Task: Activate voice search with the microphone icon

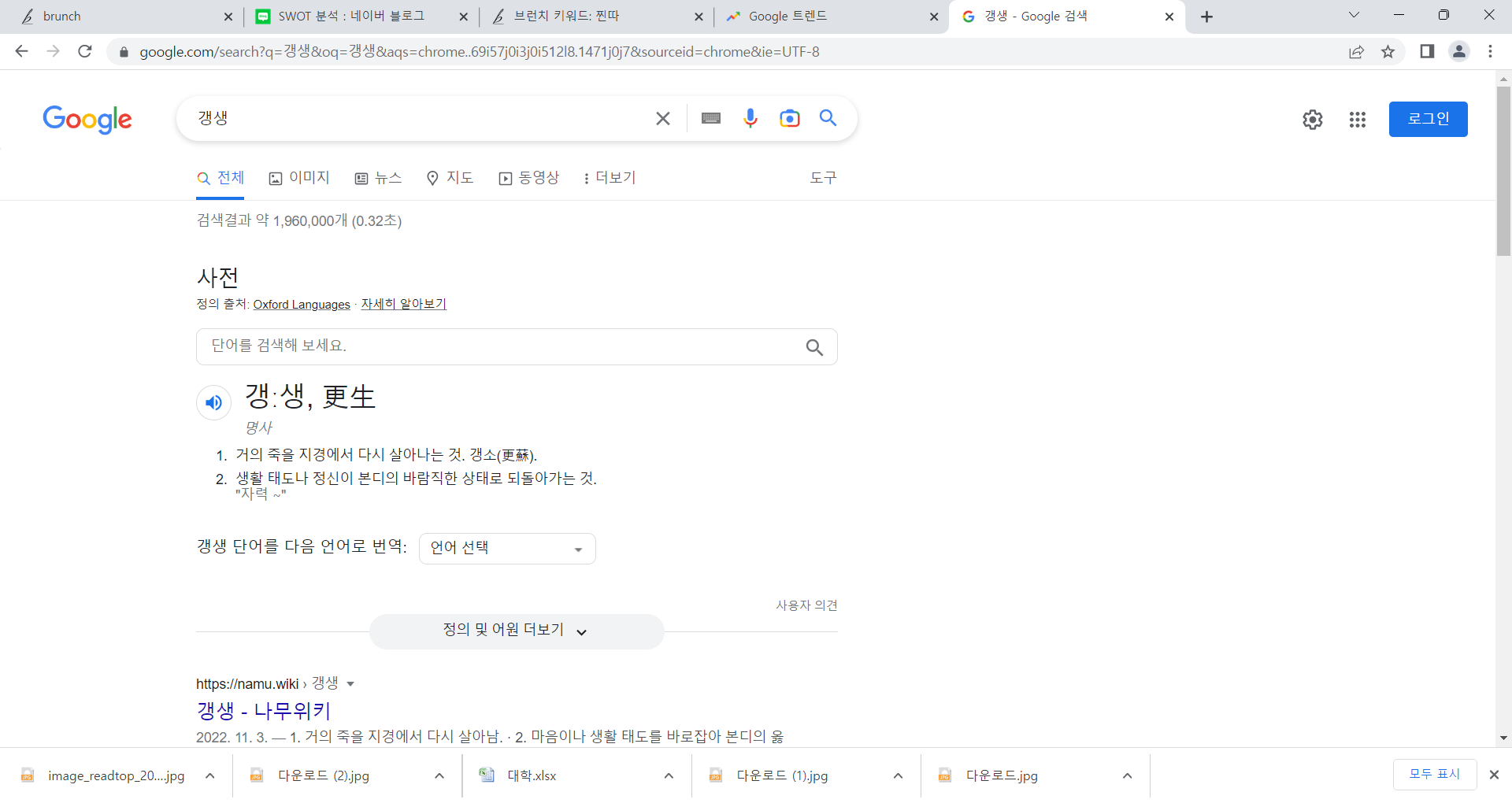Action: tap(750, 118)
